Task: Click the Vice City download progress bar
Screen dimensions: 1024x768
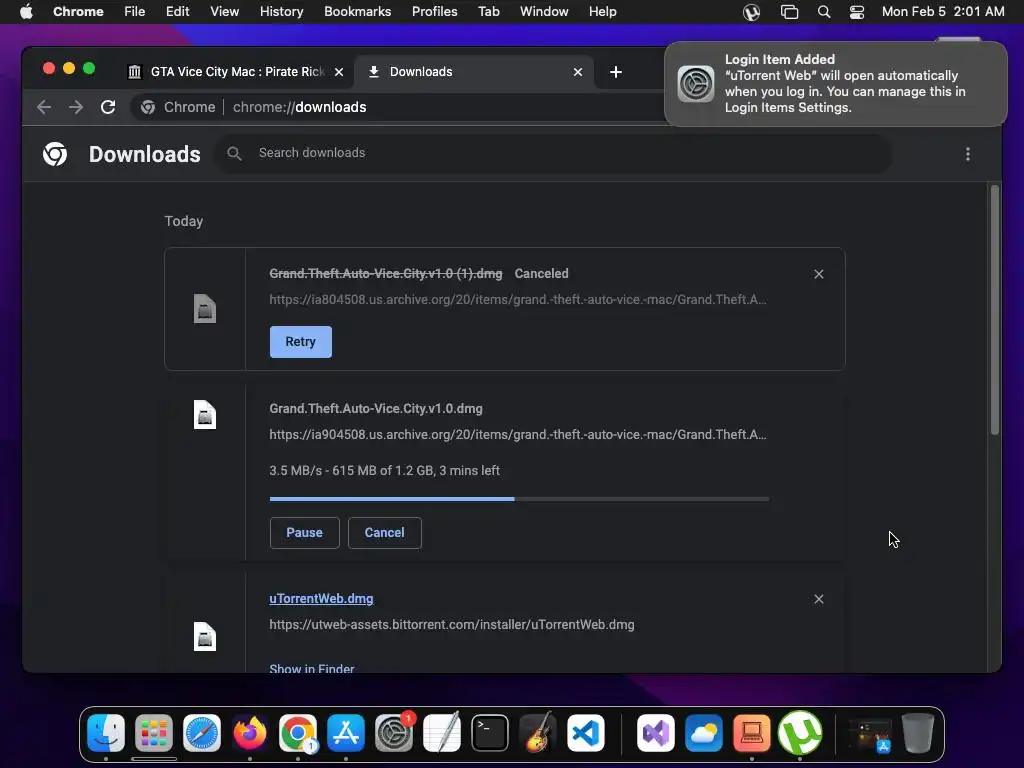Action: (x=519, y=499)
